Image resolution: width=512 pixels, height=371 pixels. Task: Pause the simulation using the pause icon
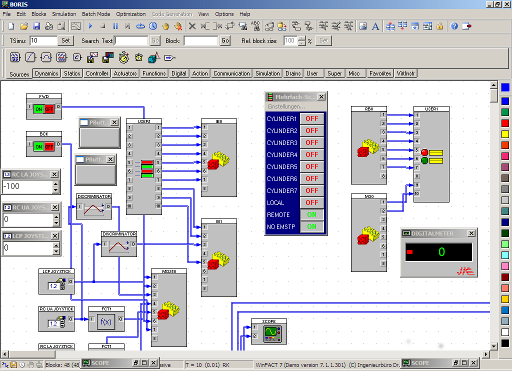115,26
